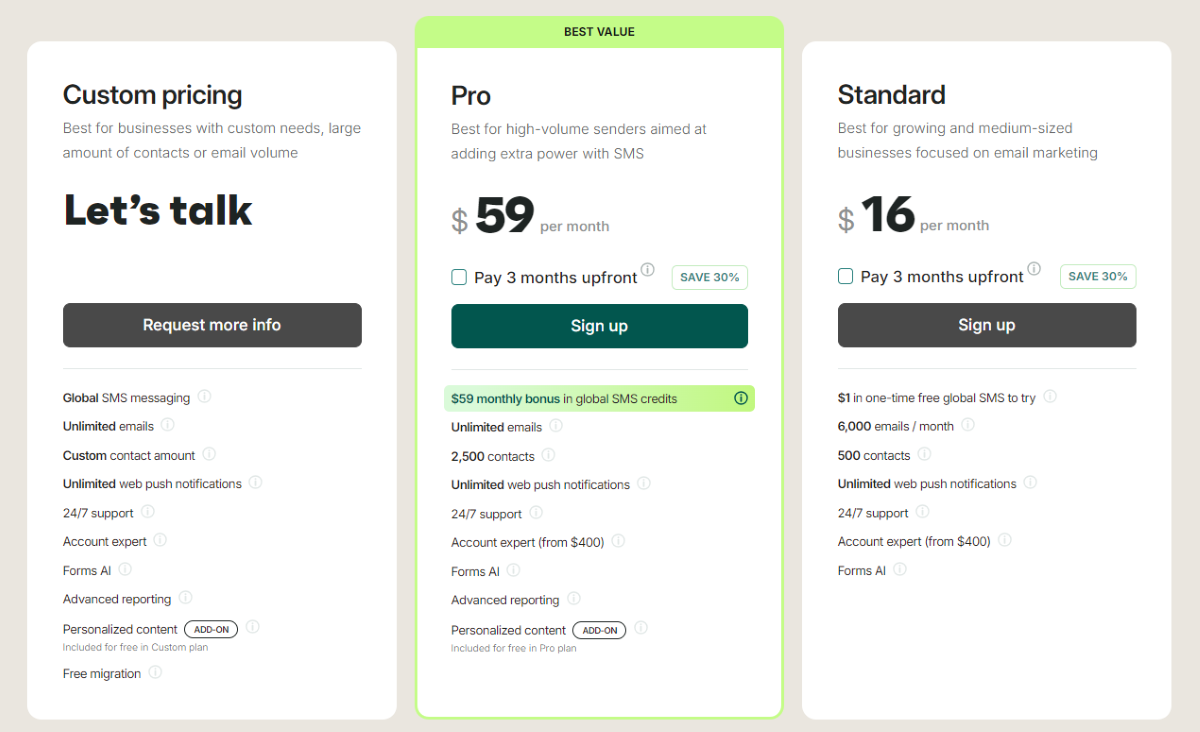
Task: Click info icon next to 500 contacts
Action: tap(924, 454)
